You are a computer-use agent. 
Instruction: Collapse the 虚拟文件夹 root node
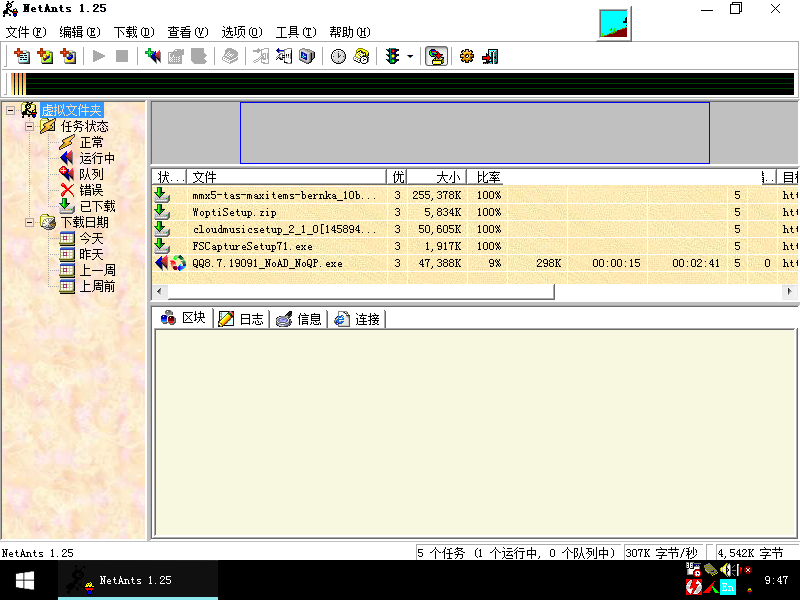tap(10, 110)
